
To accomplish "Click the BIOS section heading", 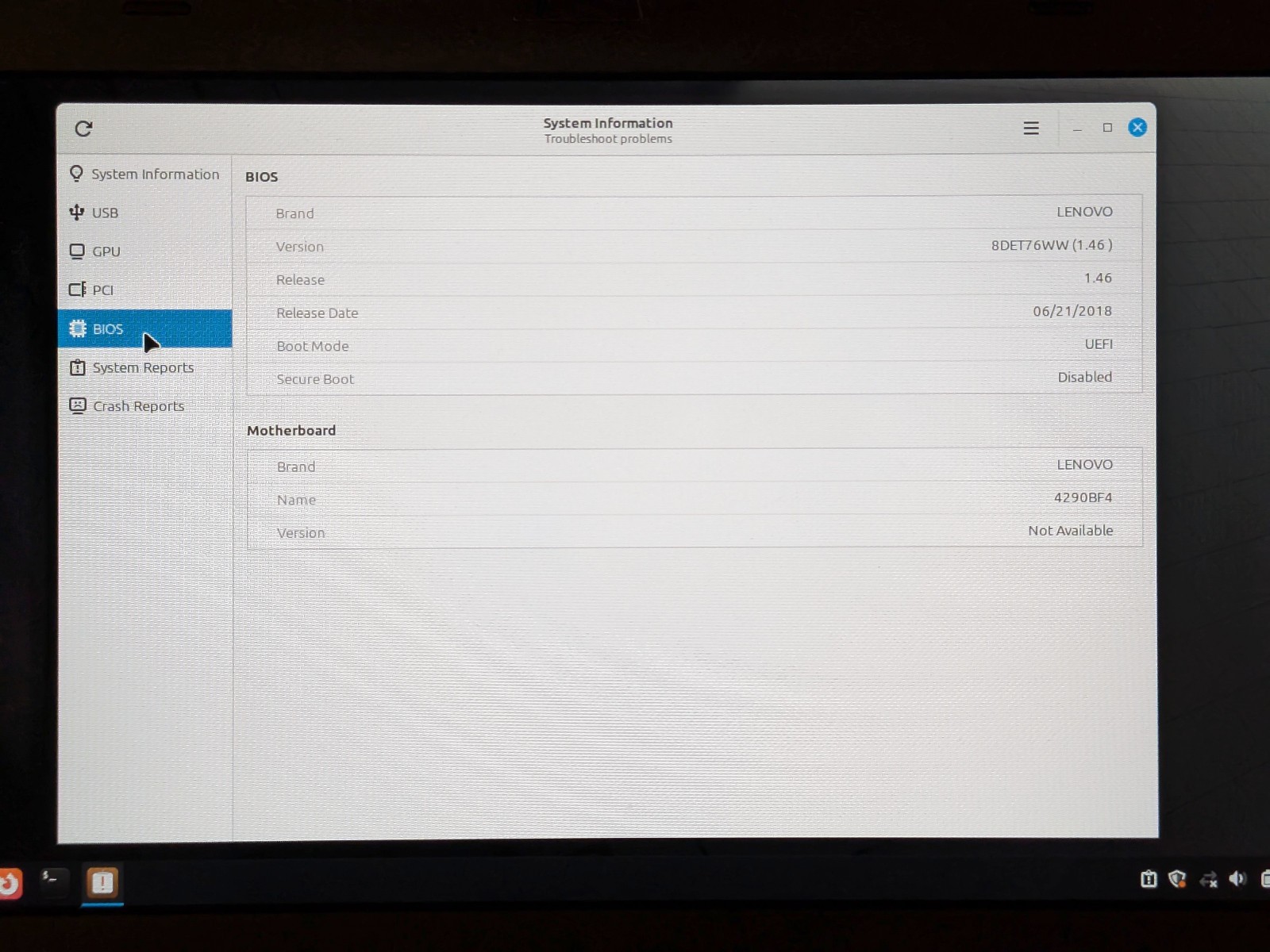I will 261,177.
